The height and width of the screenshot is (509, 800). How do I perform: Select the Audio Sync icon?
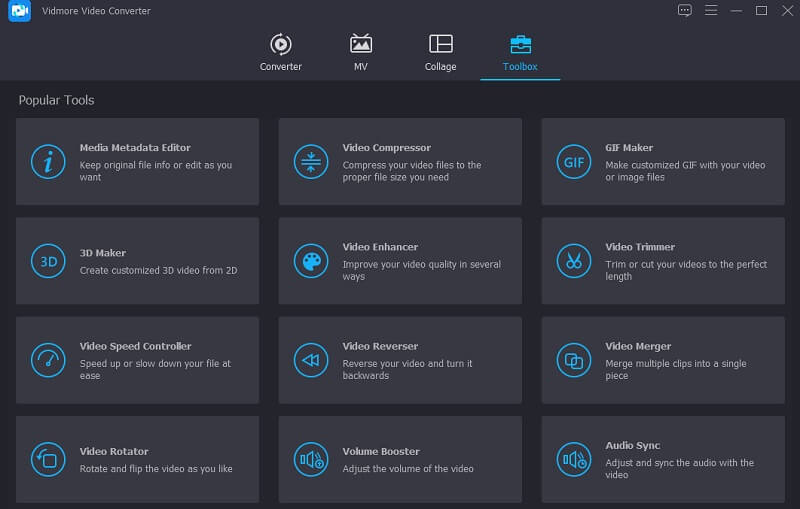pos(573,459)
